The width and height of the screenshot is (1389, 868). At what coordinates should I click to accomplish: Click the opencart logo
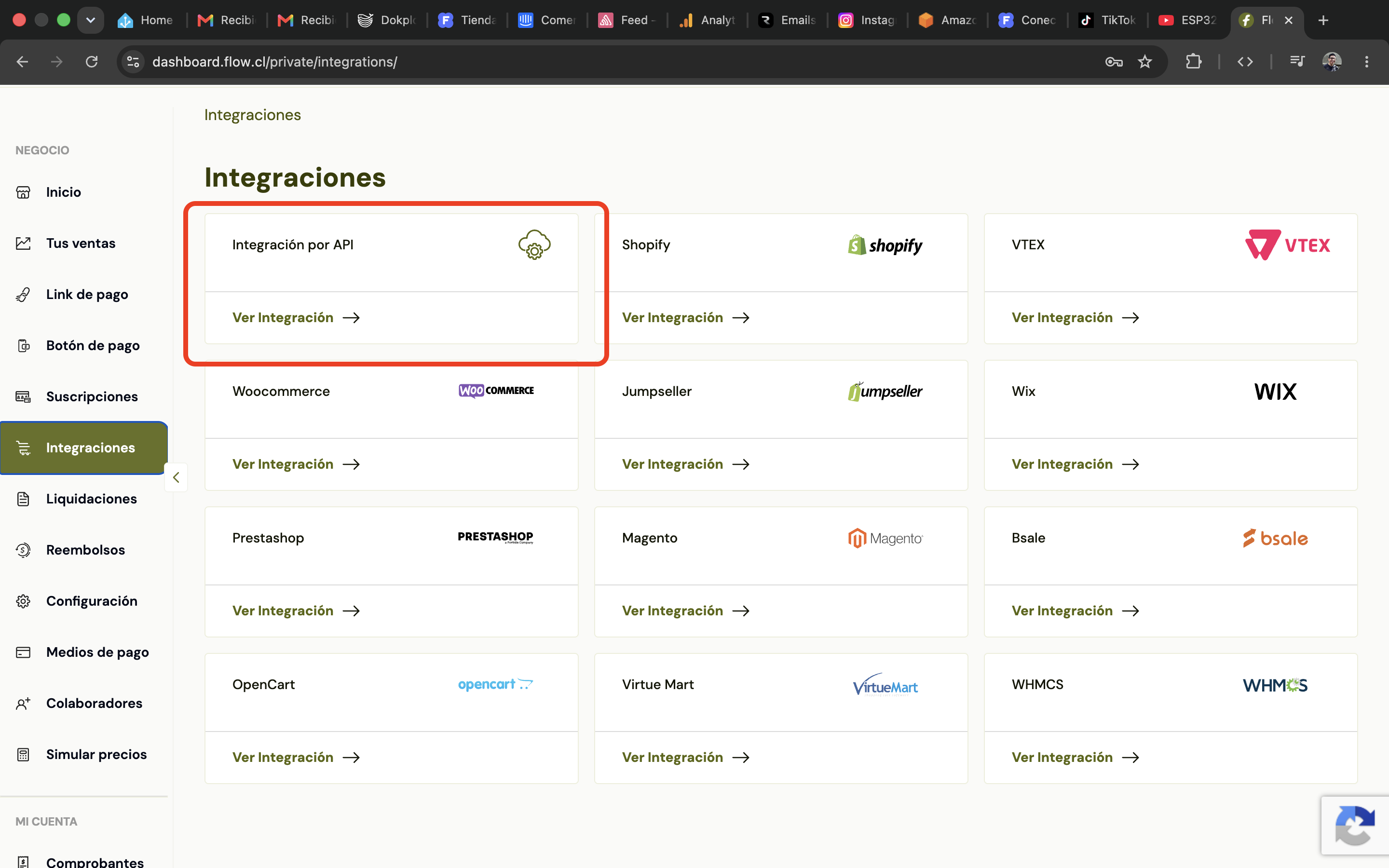(495, 684)
